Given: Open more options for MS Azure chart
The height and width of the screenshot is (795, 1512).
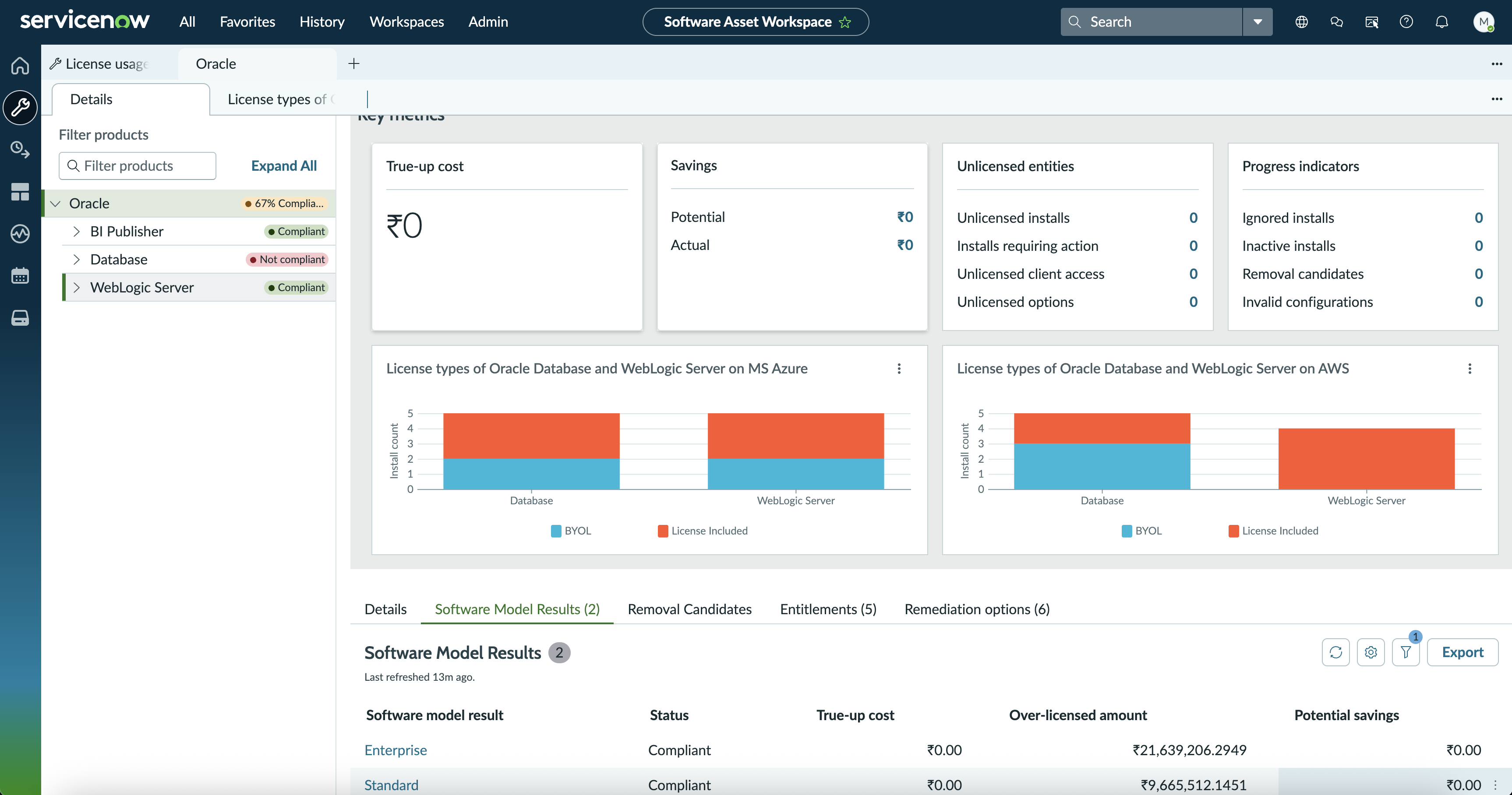Looking at the screenshot, I should (x=899, y=369).
